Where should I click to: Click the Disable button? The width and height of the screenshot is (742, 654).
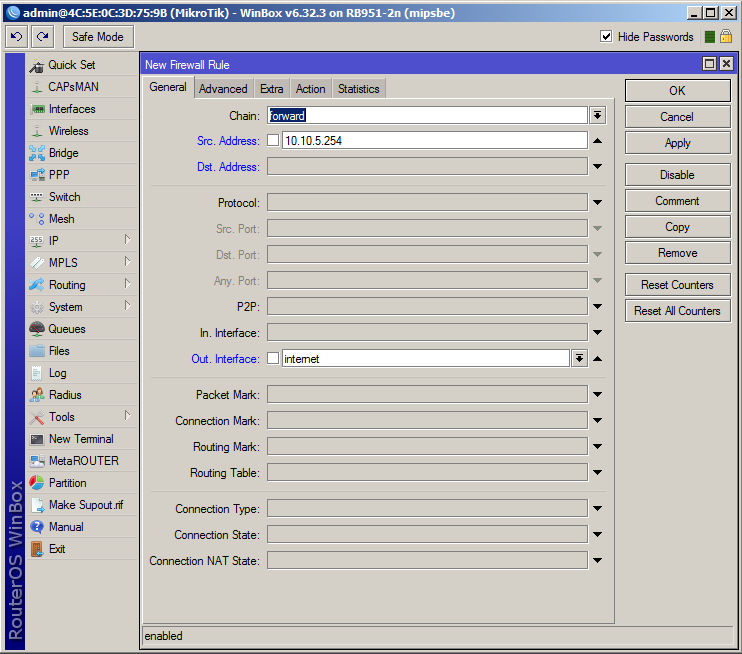(x=678, y=175)
